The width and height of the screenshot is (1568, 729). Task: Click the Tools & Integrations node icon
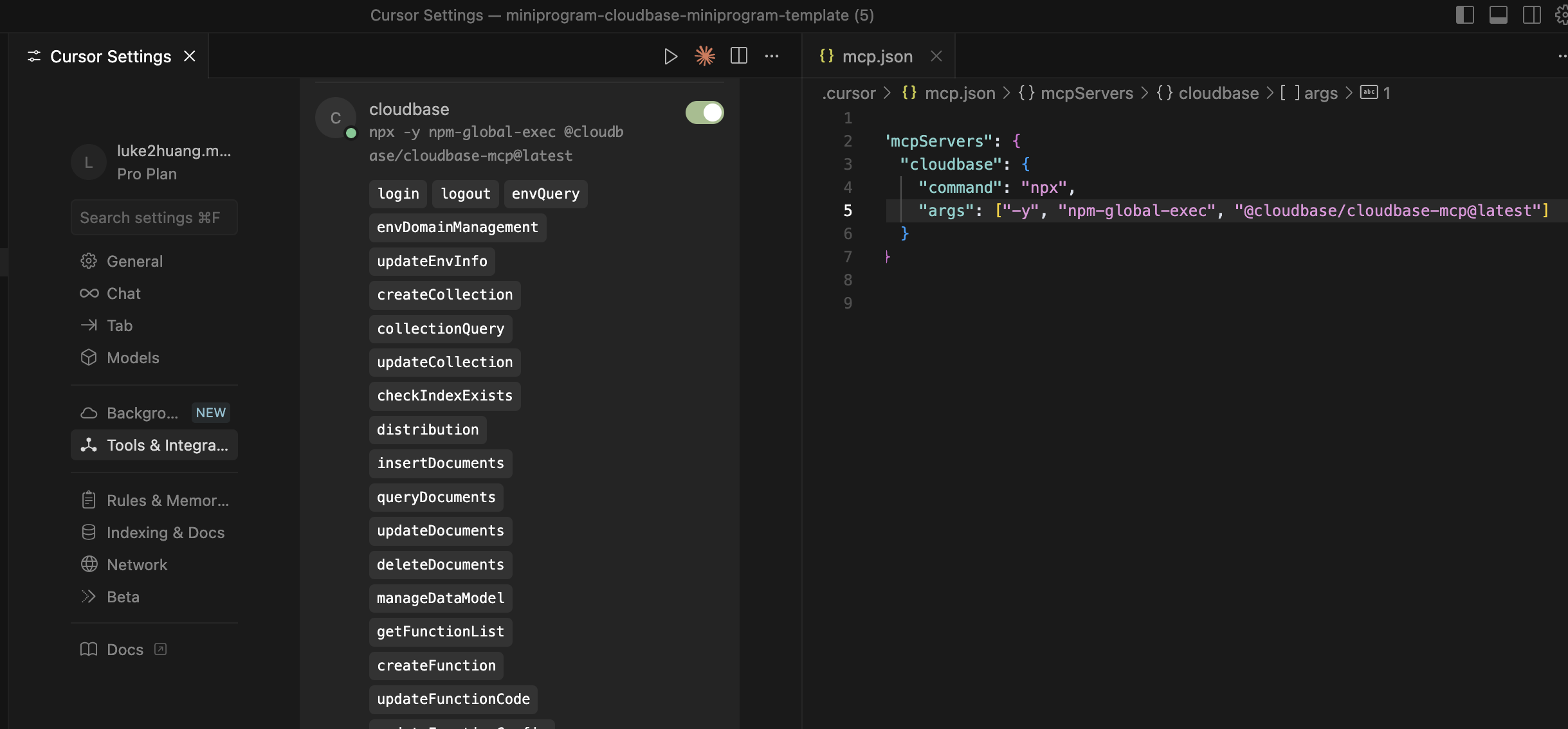tap(89, 445)
